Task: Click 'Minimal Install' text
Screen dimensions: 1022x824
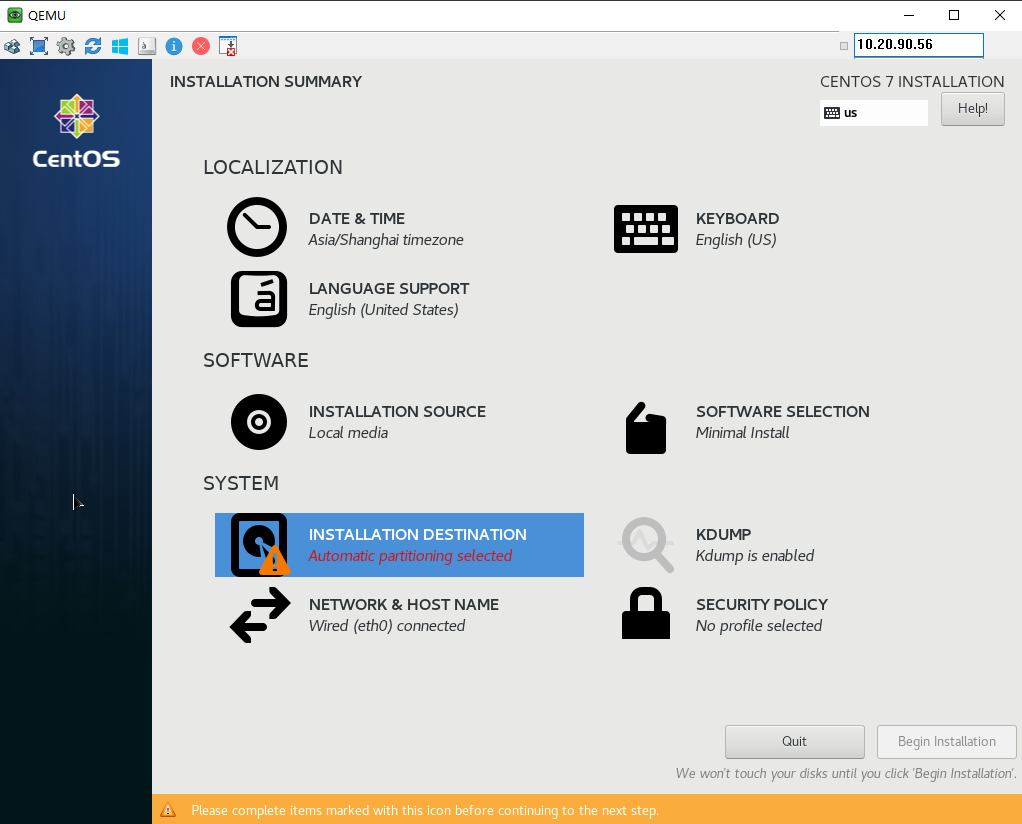Action: [x=742, y=433]
